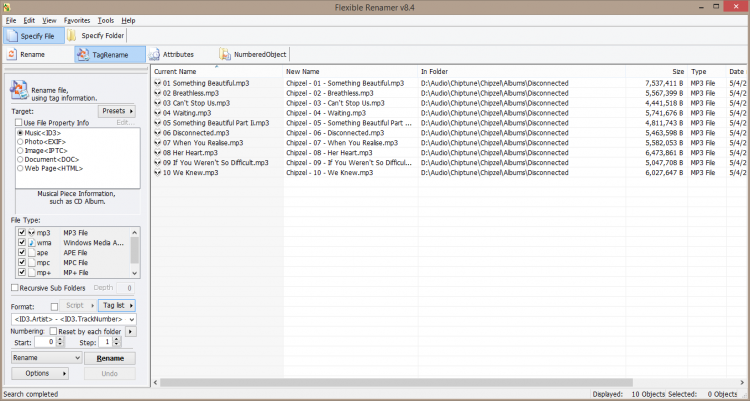The width and height of the screenshot is (750, 401).
Task: Open the Rename action combo box
Action: pos(46,358)
